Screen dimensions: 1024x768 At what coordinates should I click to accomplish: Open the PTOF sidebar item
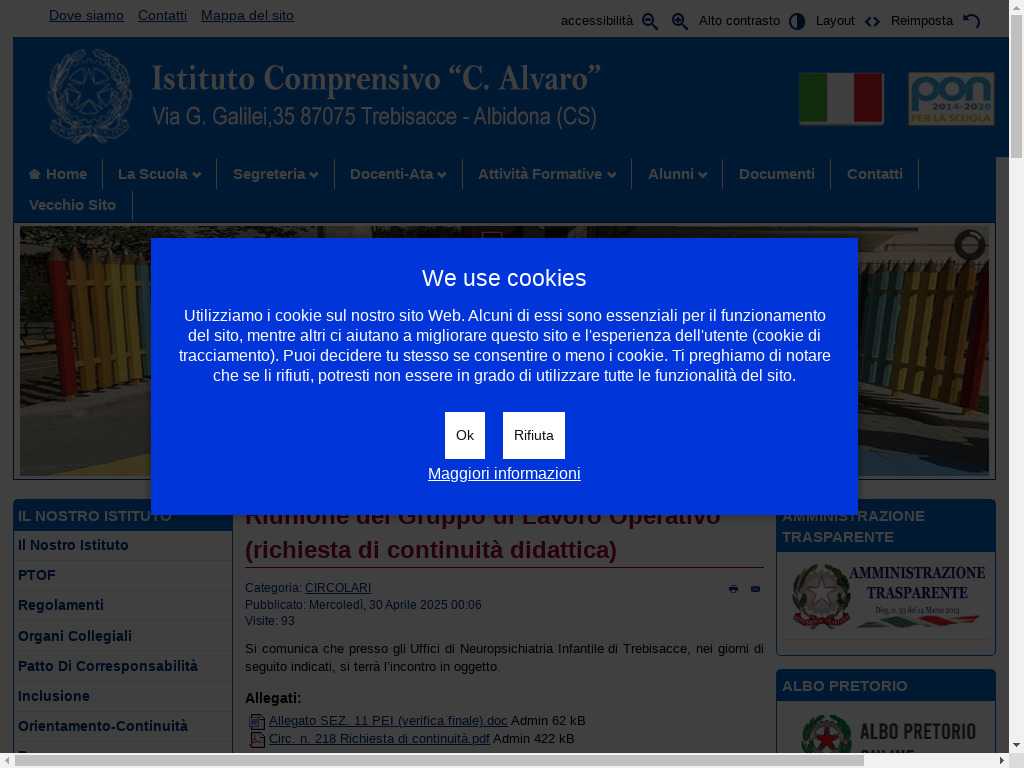pyautogui.click(x=37, y=575)
